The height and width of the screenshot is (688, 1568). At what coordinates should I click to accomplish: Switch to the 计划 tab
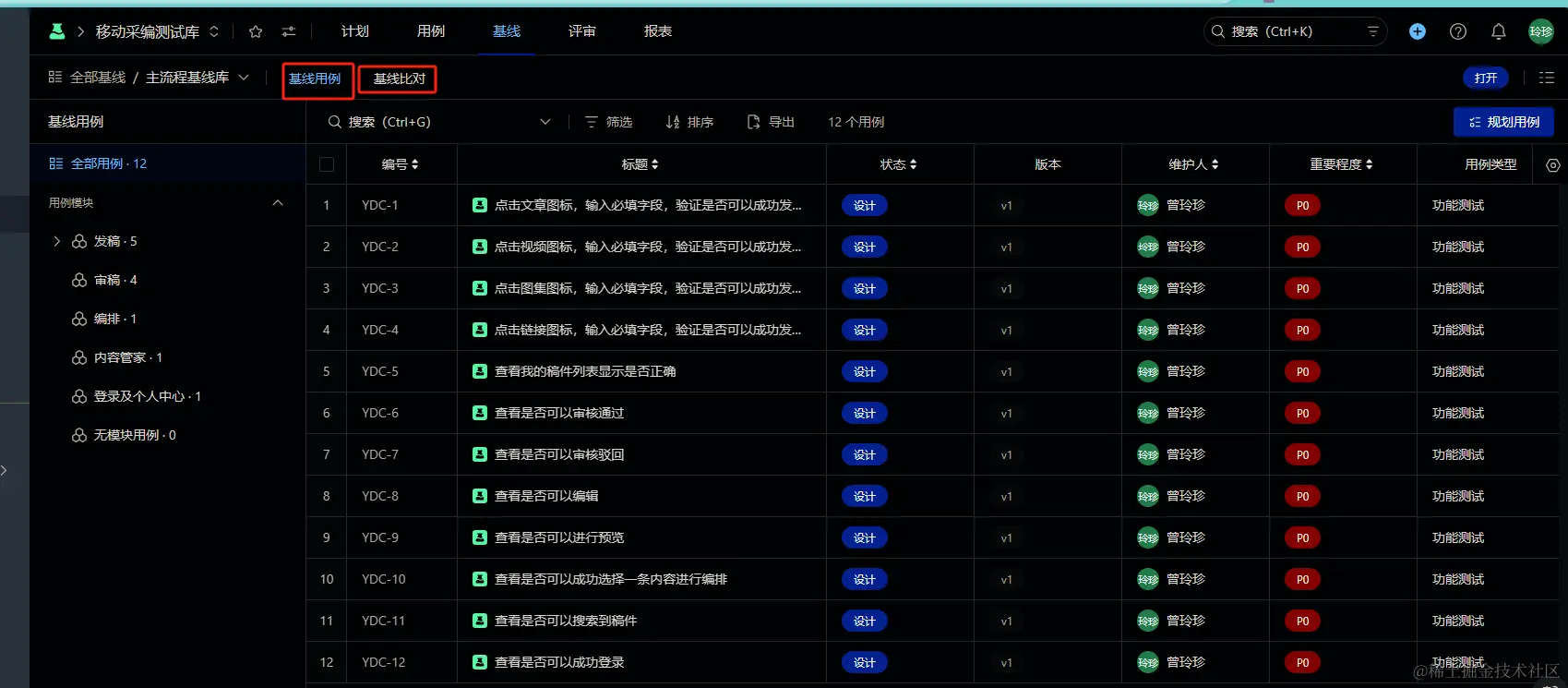coord(355,31)
